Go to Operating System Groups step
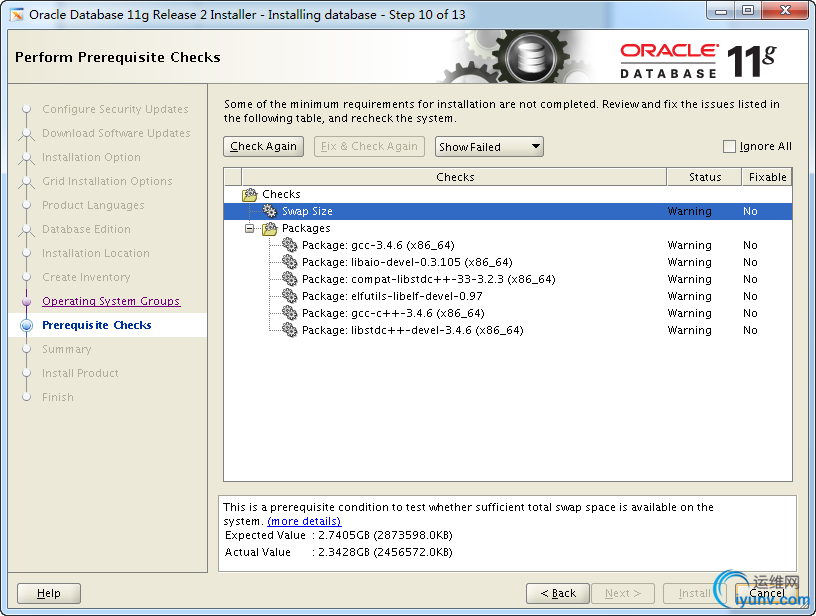The image size is (816, 616). (x=111, y=301)
